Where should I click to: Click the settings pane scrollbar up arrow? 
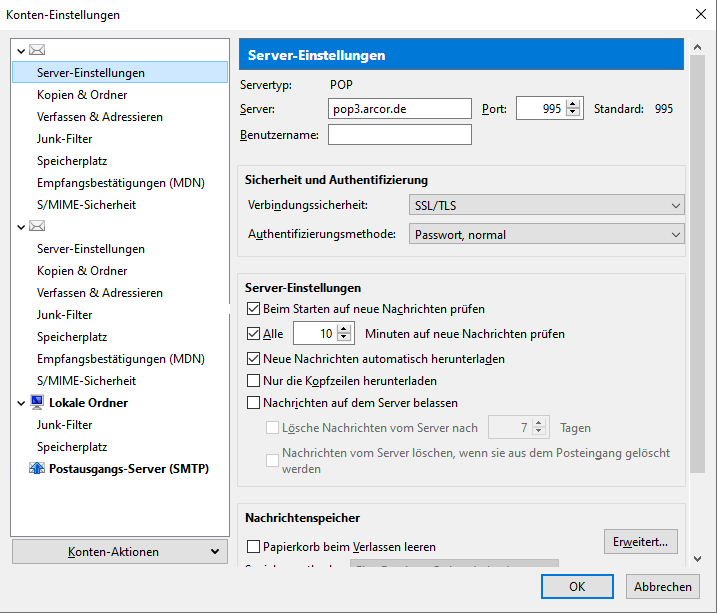point(697,47)
